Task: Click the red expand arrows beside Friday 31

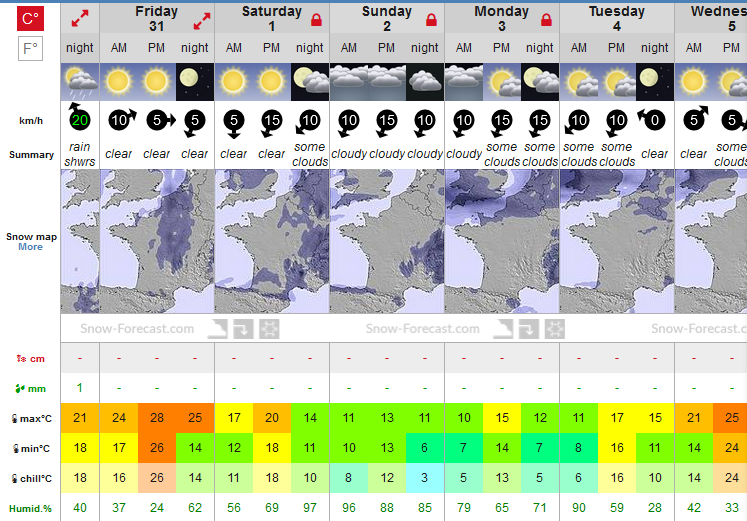Action: [x=202, y=20]
